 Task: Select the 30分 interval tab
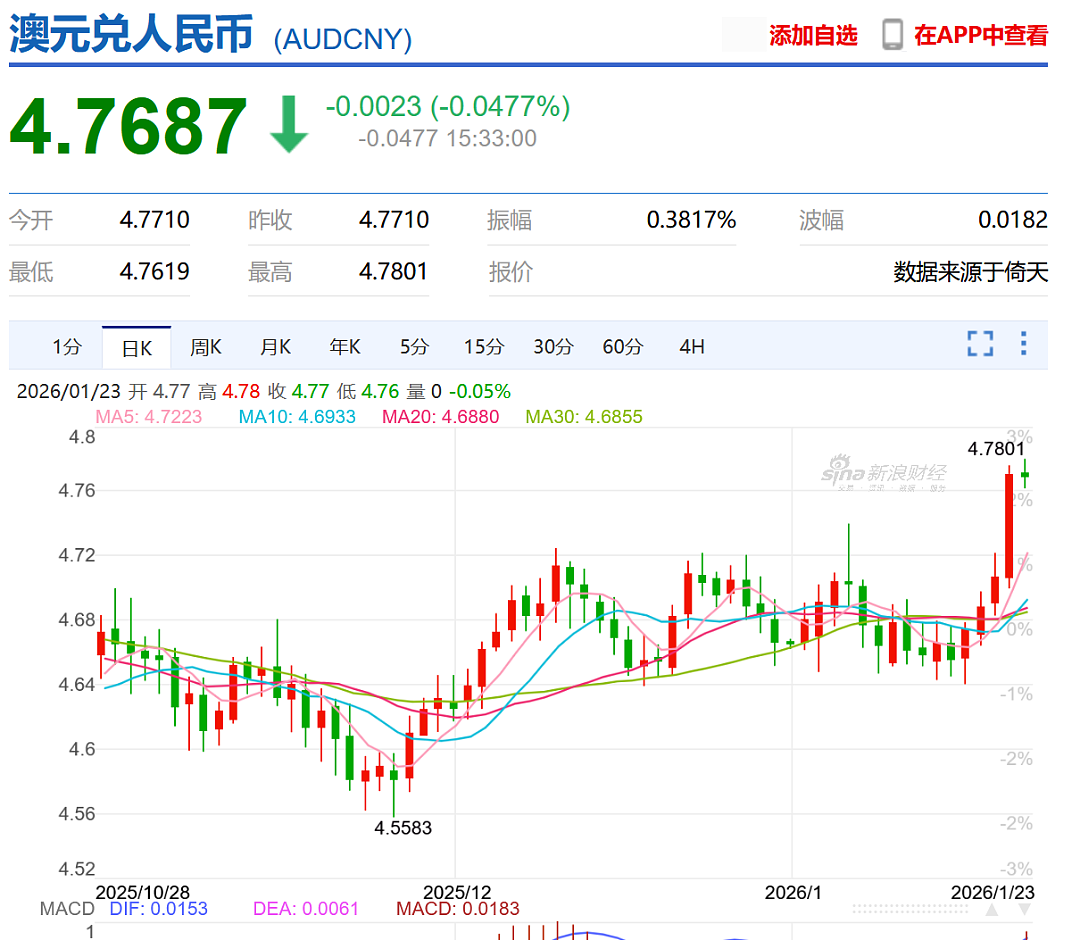tap(554, 346)
